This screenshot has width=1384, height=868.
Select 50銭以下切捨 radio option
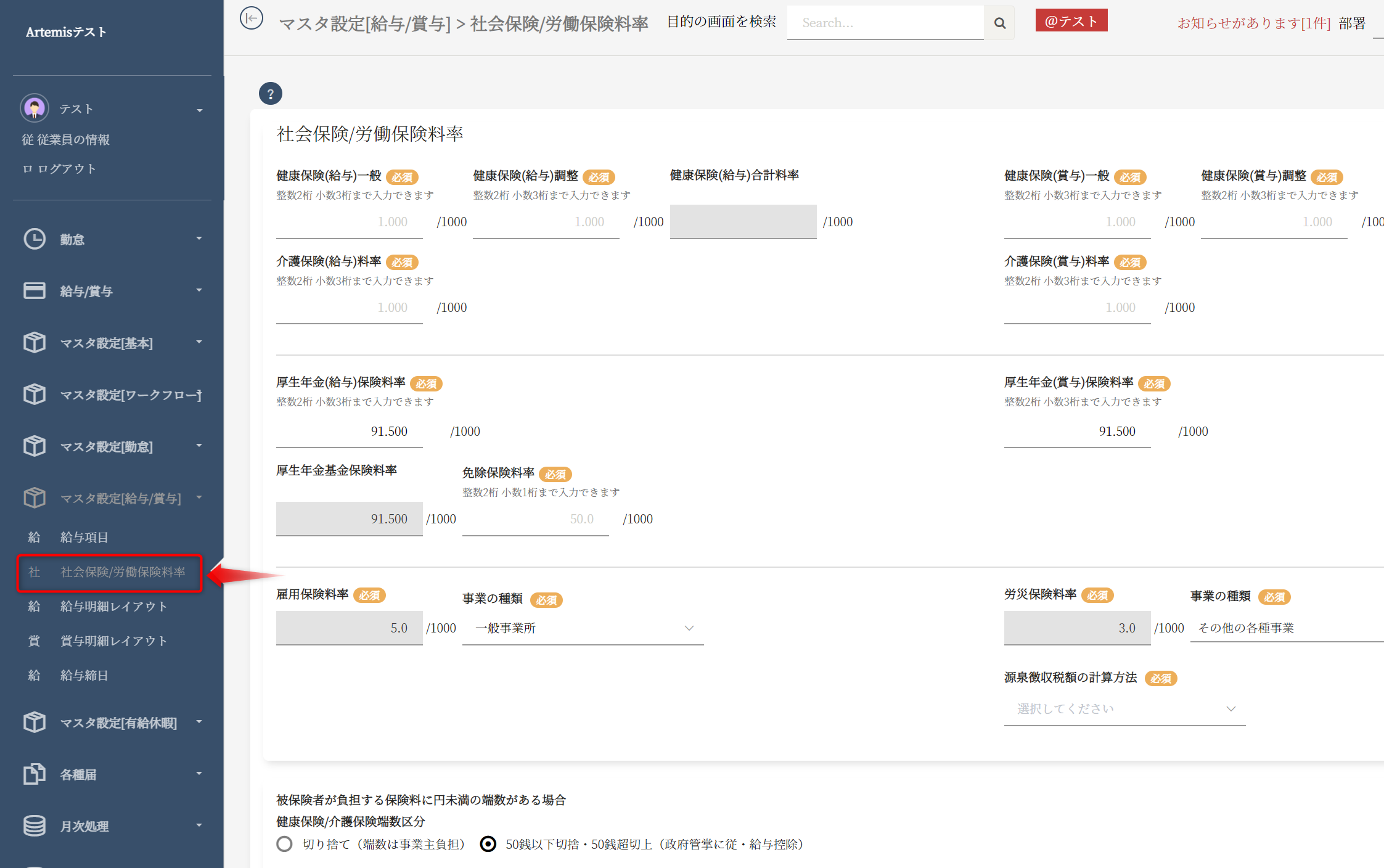point(488,844)
